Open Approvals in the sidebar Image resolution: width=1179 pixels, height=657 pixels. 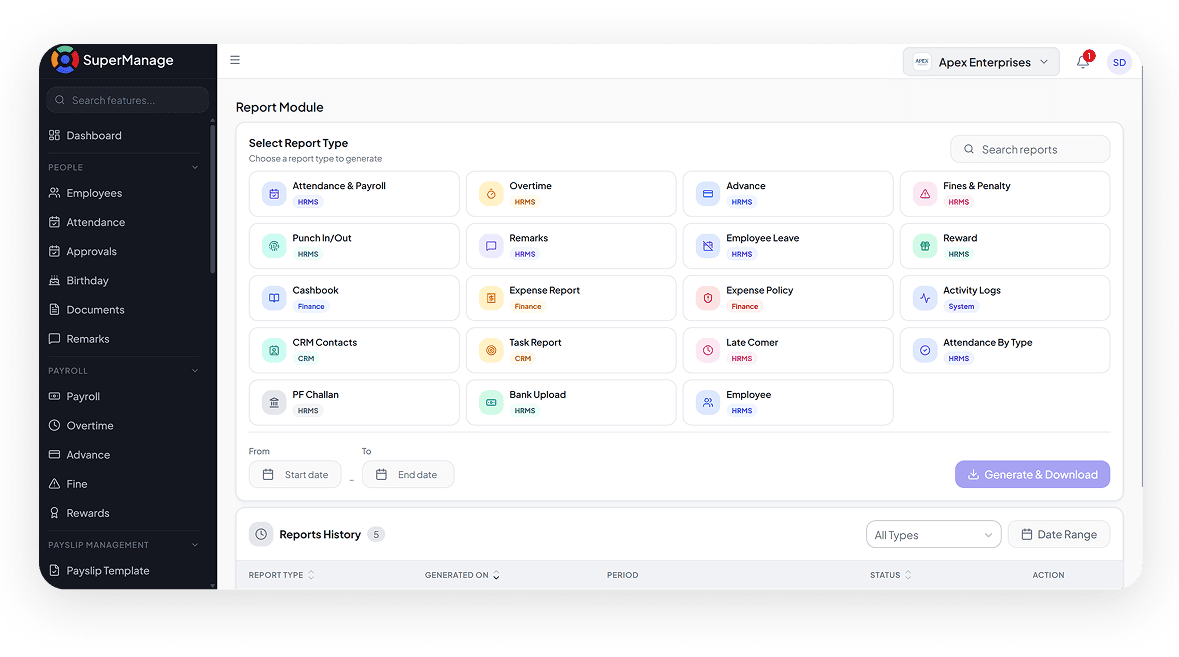pos(83,252)
